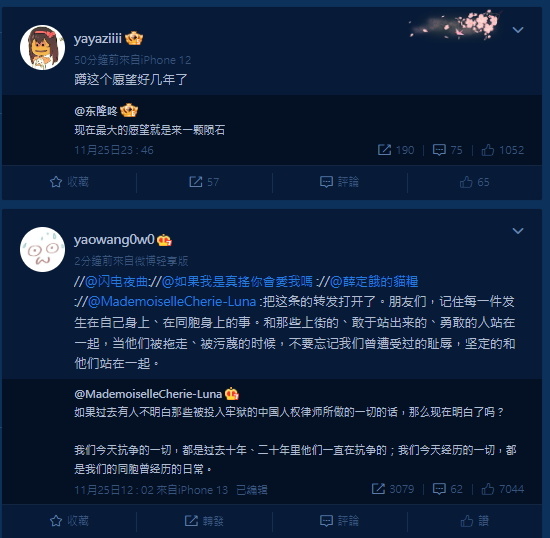Open comments on yayaziiii post

(x=339, y=182)
